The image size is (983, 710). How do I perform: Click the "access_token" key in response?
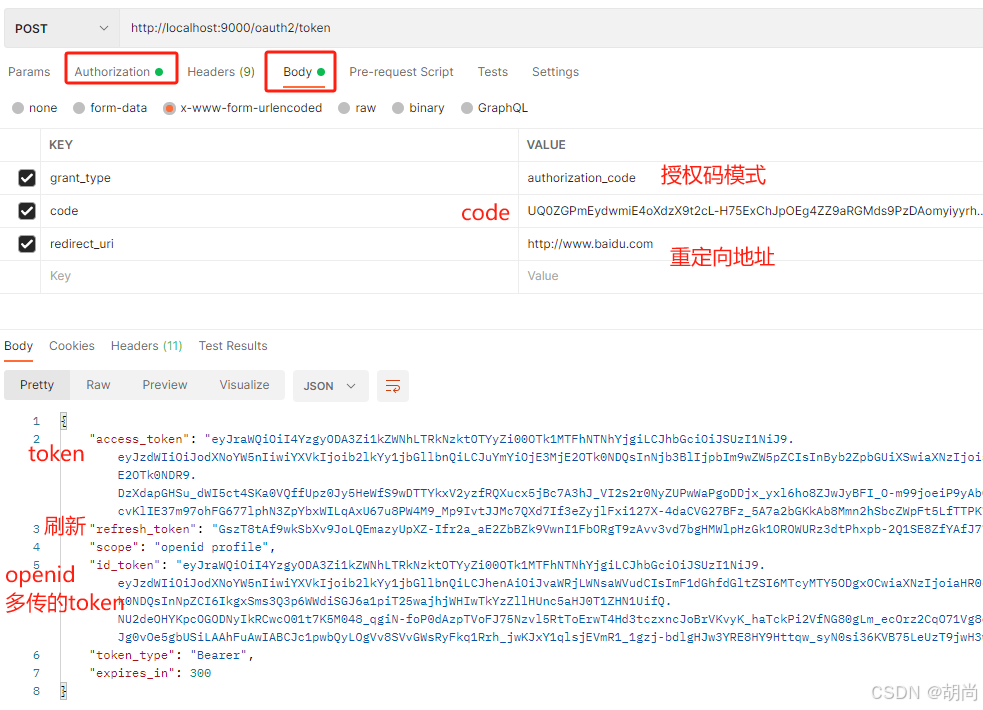click(x=139, y=439)
